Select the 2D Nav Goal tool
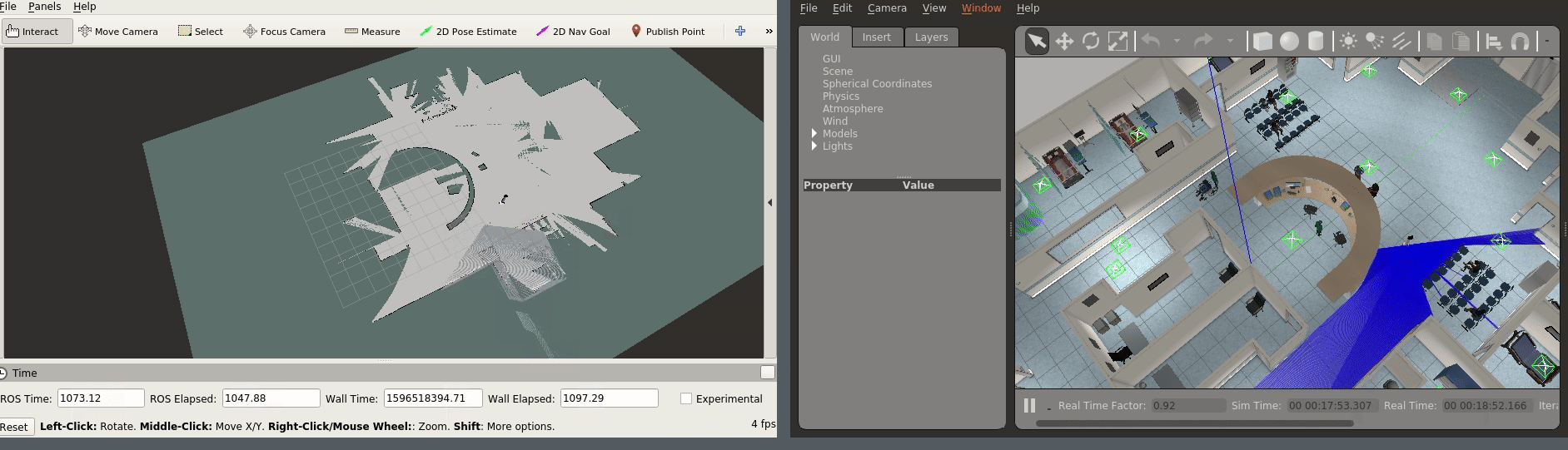 coord(573,32)
